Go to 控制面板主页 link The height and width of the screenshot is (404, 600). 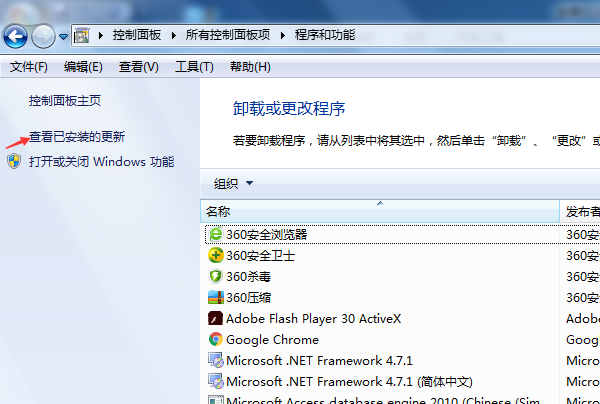pyautogui.click(x=65, y=101)
